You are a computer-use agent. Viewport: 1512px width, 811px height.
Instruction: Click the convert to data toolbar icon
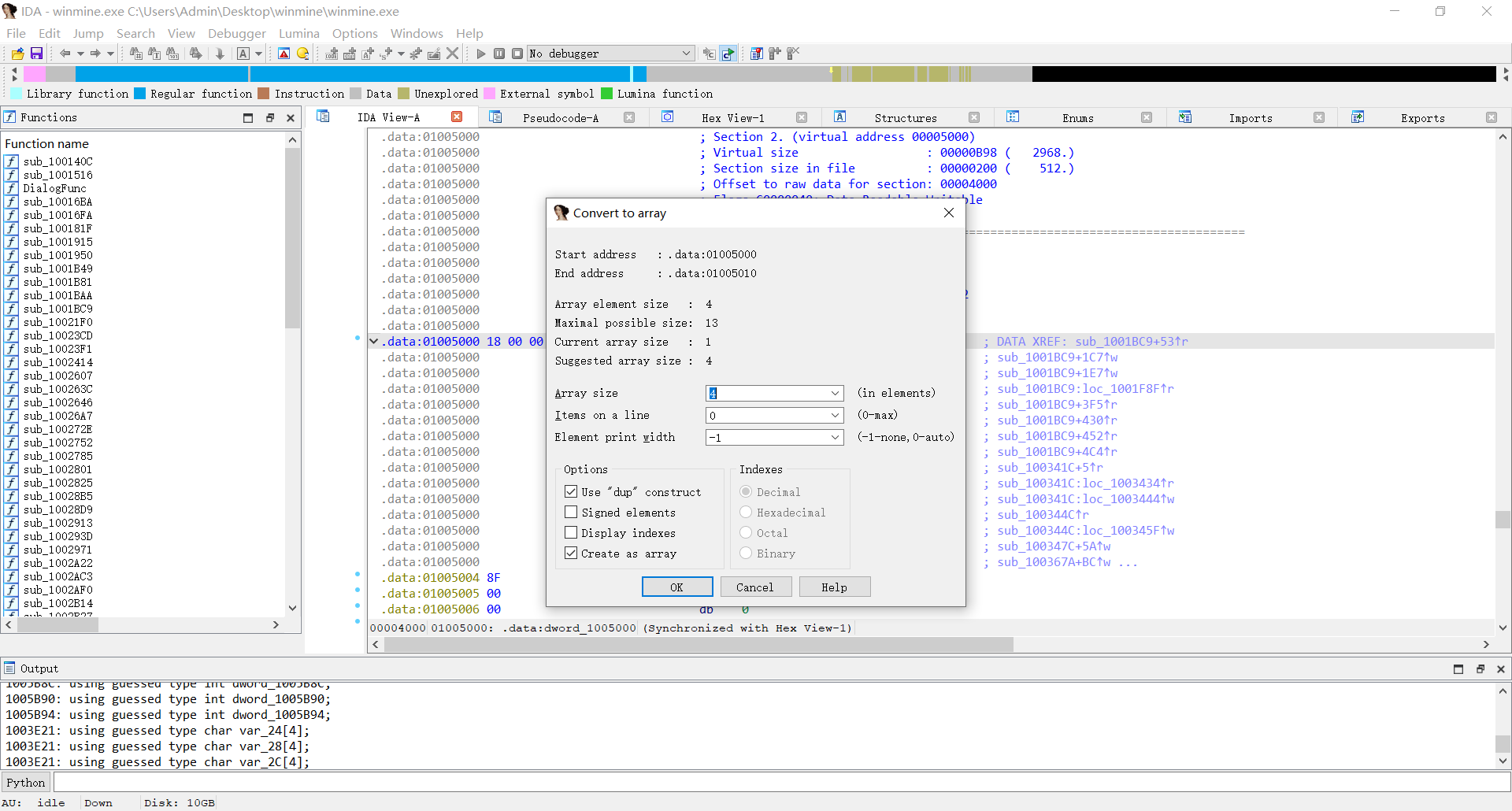tap(350, 54)
